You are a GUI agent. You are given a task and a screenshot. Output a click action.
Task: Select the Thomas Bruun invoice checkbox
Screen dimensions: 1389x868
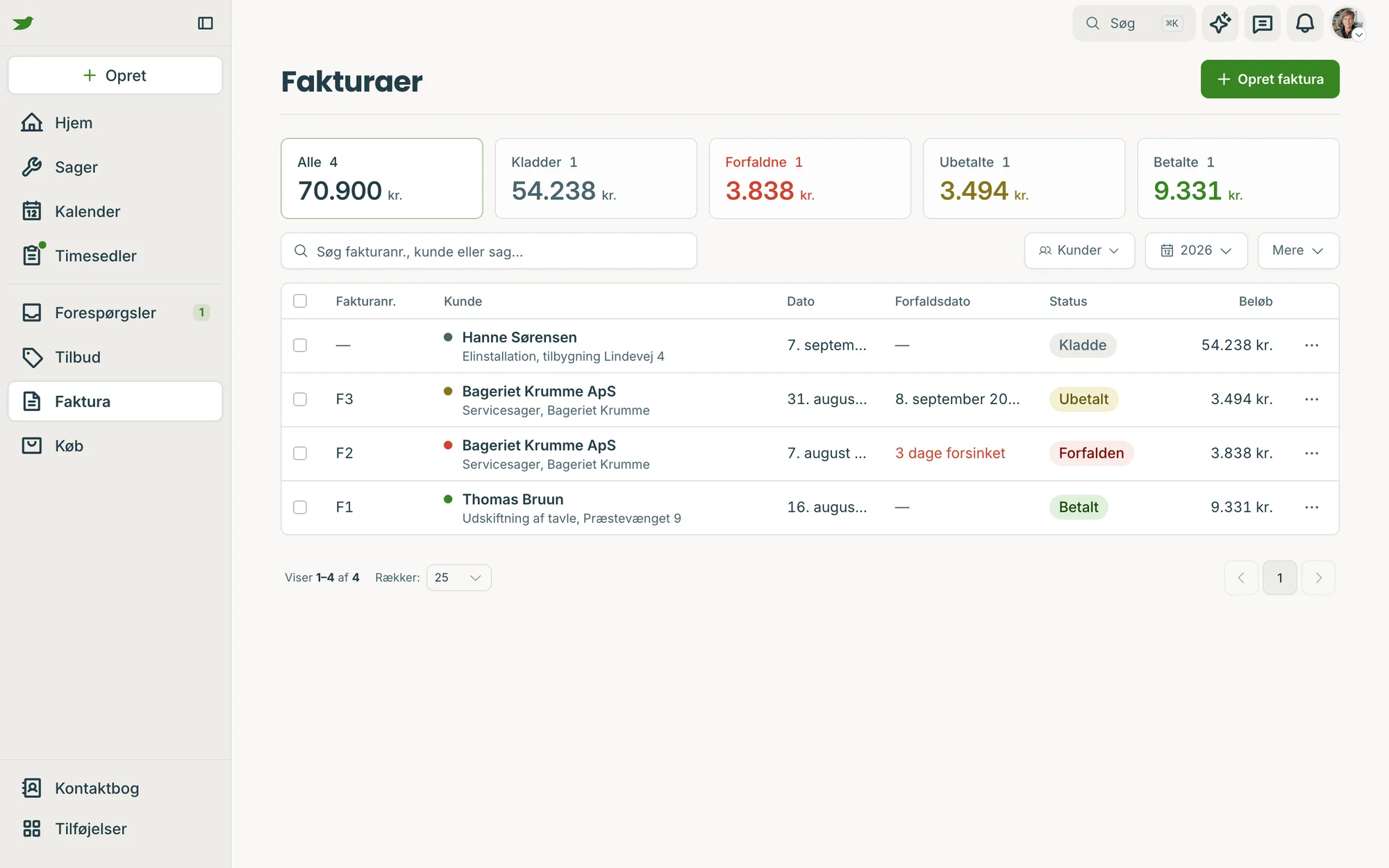click(x=300, y=508)
